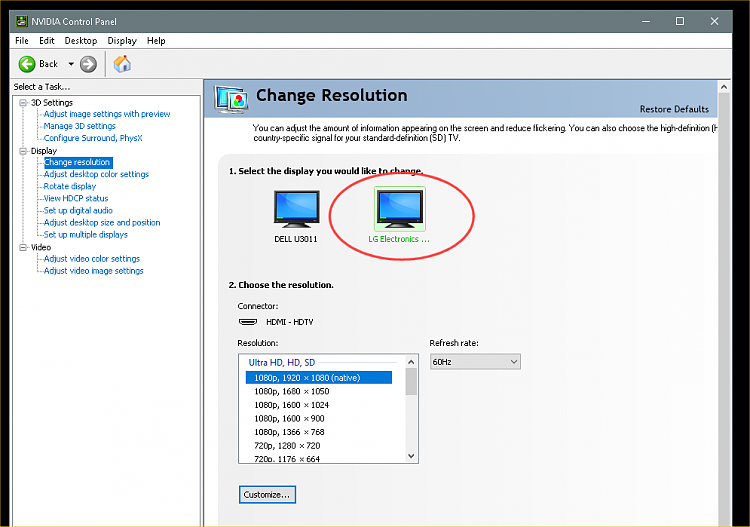Open Adjust desktop color settings
This screenshot has width=750, height=527.
(96, 174)
